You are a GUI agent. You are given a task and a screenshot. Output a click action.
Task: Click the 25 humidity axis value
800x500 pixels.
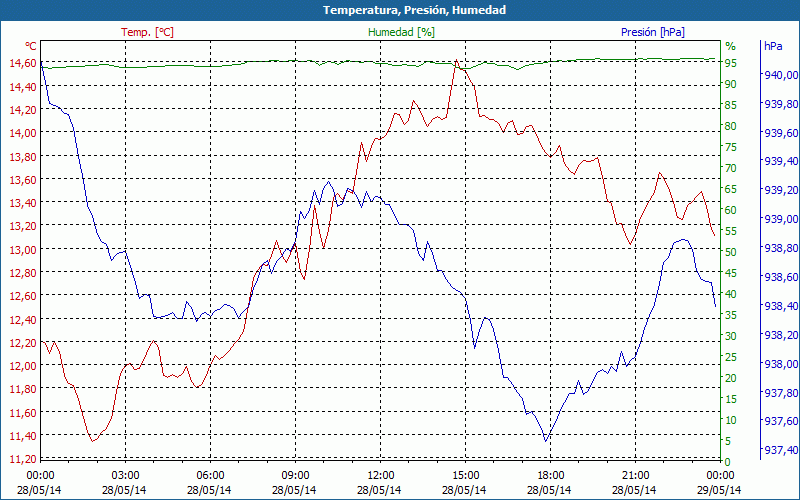click(731, 357)
